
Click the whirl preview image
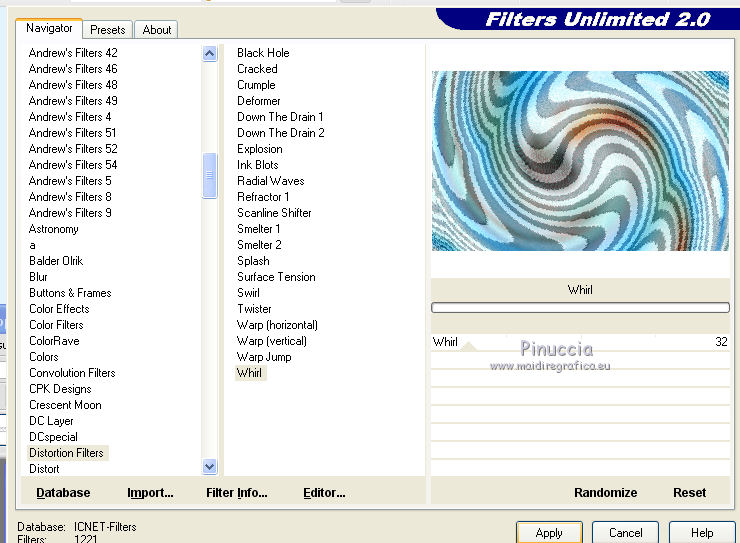580,161
